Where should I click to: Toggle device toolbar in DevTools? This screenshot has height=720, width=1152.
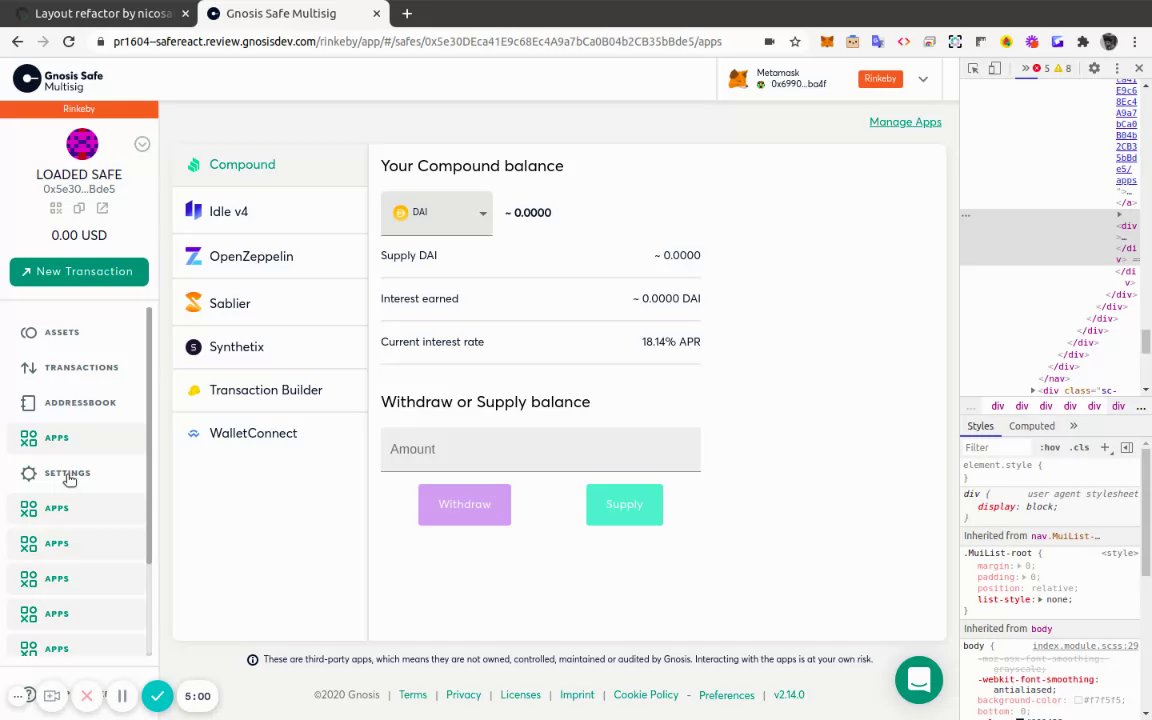(x=995, y=68)
